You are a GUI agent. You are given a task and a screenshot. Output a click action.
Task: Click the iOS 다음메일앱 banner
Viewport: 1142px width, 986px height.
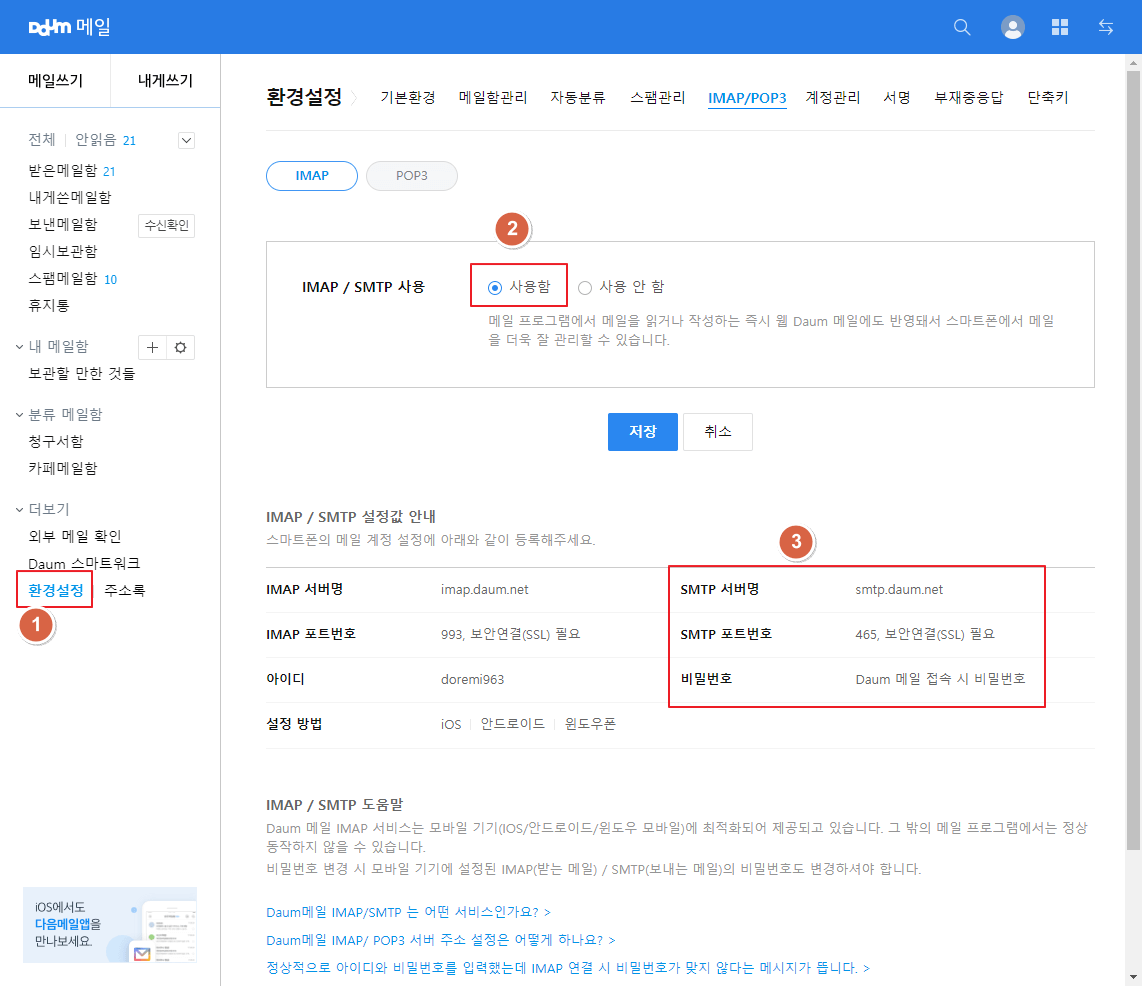click(110, 925)
